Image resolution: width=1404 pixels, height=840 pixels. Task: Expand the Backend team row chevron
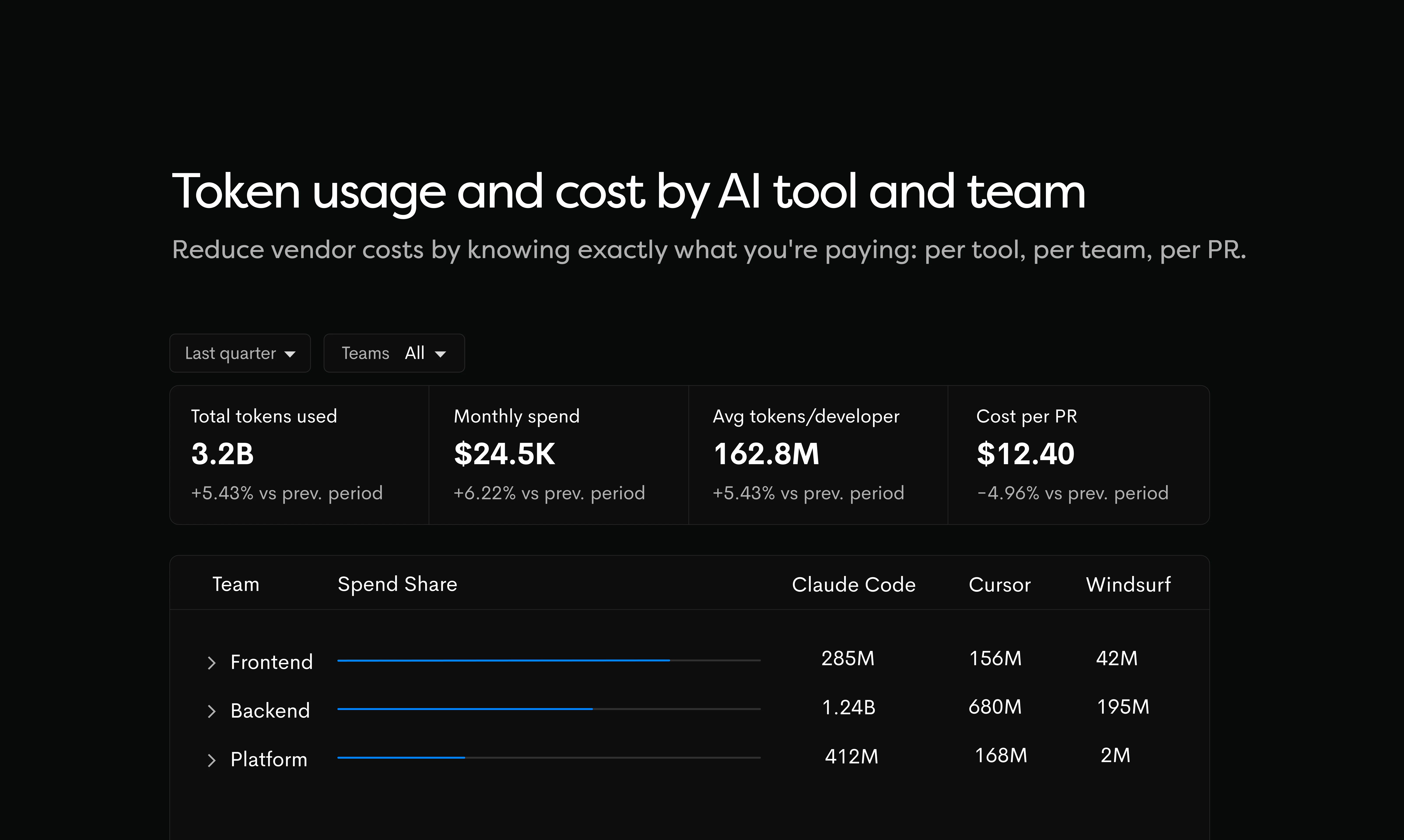coord(212,711)
